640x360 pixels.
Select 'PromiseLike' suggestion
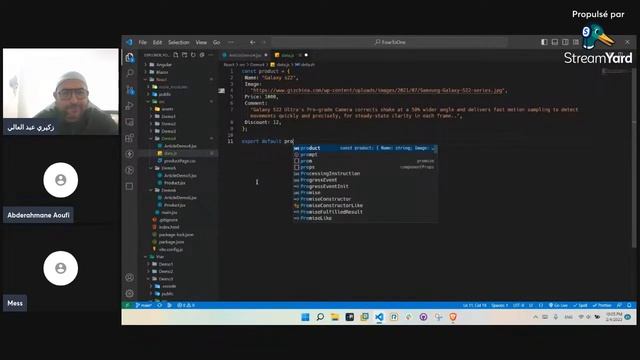(x=365, y=218)
